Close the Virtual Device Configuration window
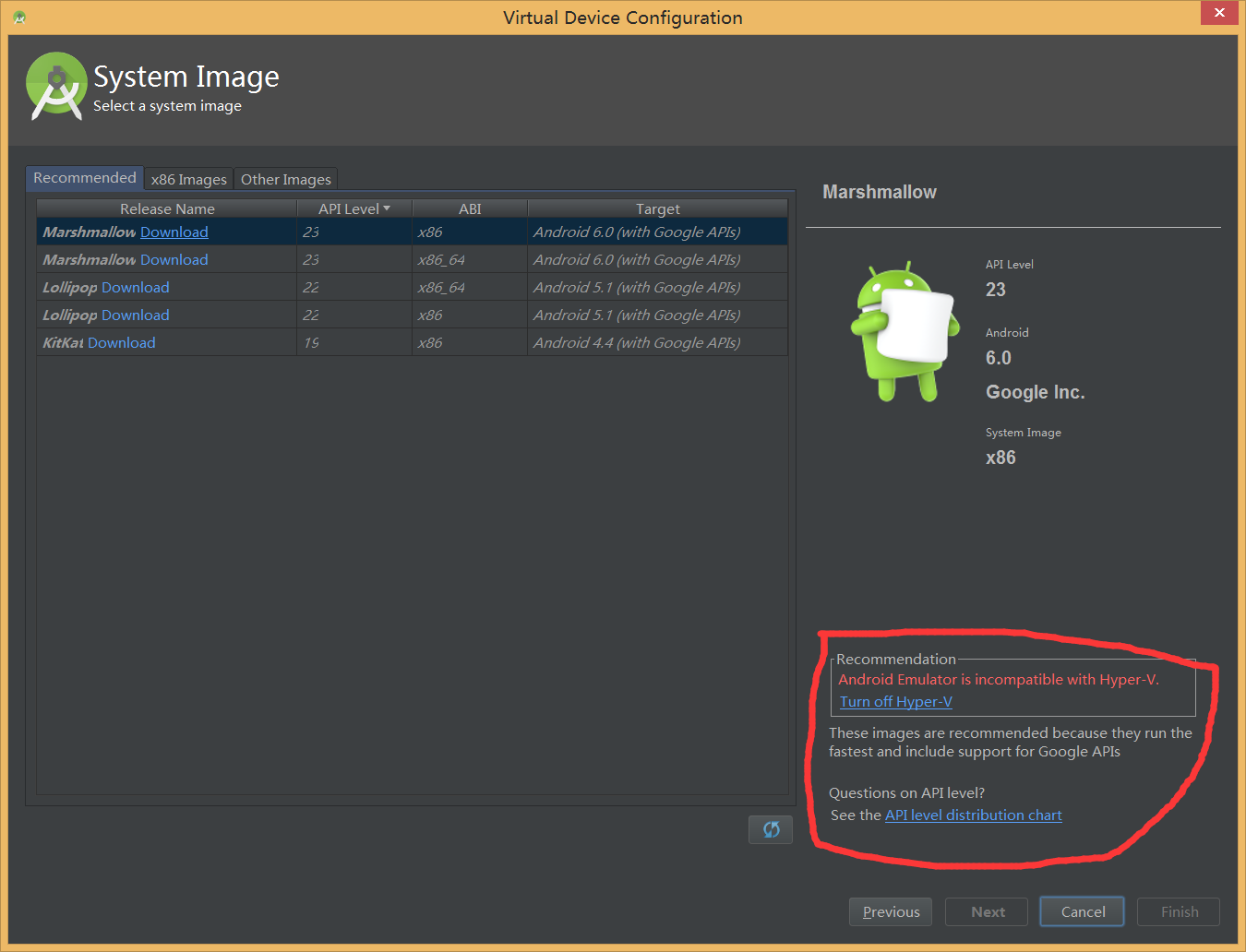Viewport: 1246px width, 952px height. click(1219, 12)
